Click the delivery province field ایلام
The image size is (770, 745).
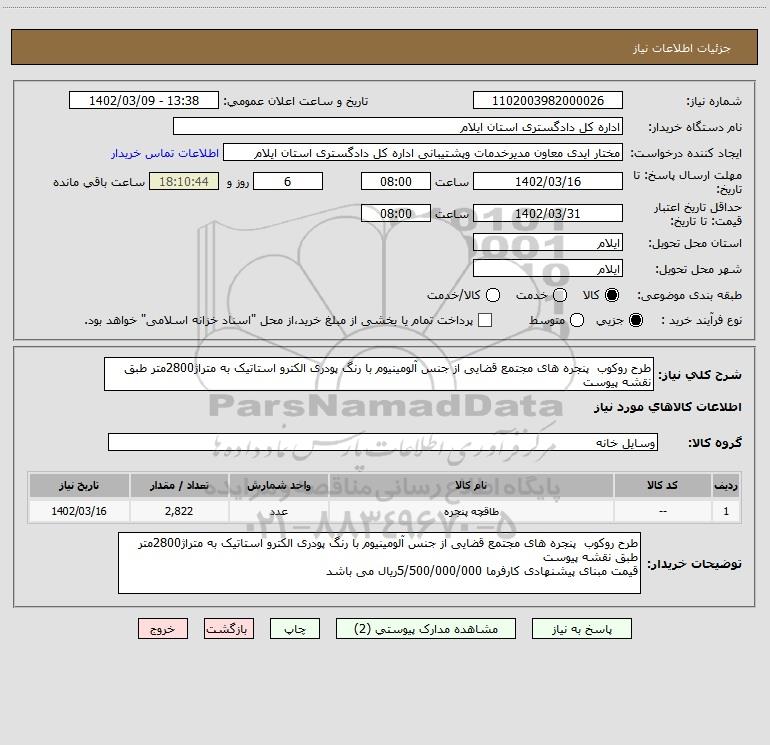click(x=548, y=243)
